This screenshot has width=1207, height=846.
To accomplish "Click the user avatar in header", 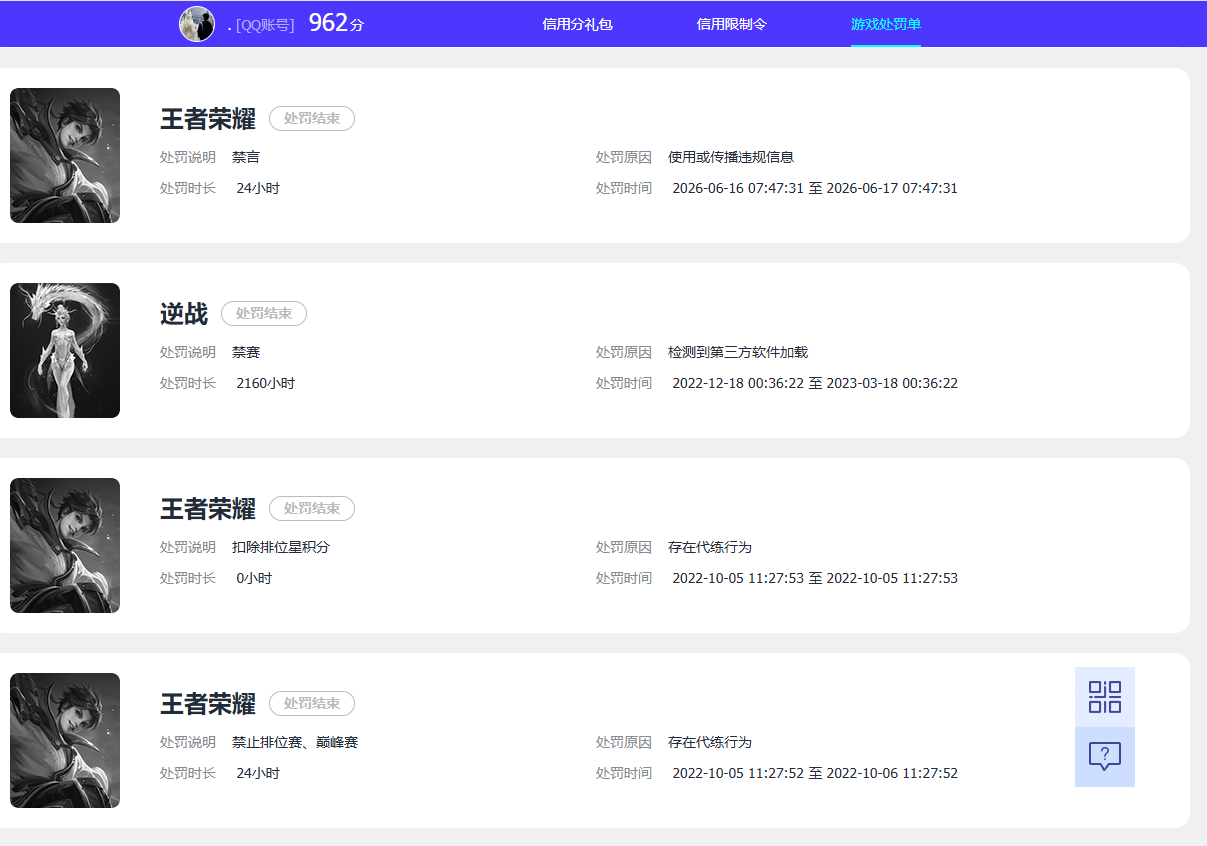I will tap(197, 24).
